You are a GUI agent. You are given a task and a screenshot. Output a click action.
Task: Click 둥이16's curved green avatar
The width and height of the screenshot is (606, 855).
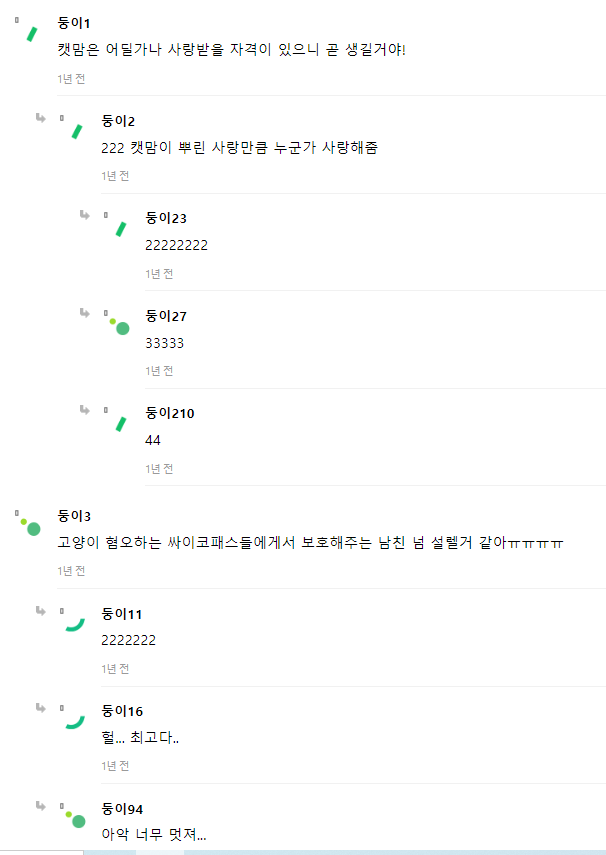click(74, 721)
